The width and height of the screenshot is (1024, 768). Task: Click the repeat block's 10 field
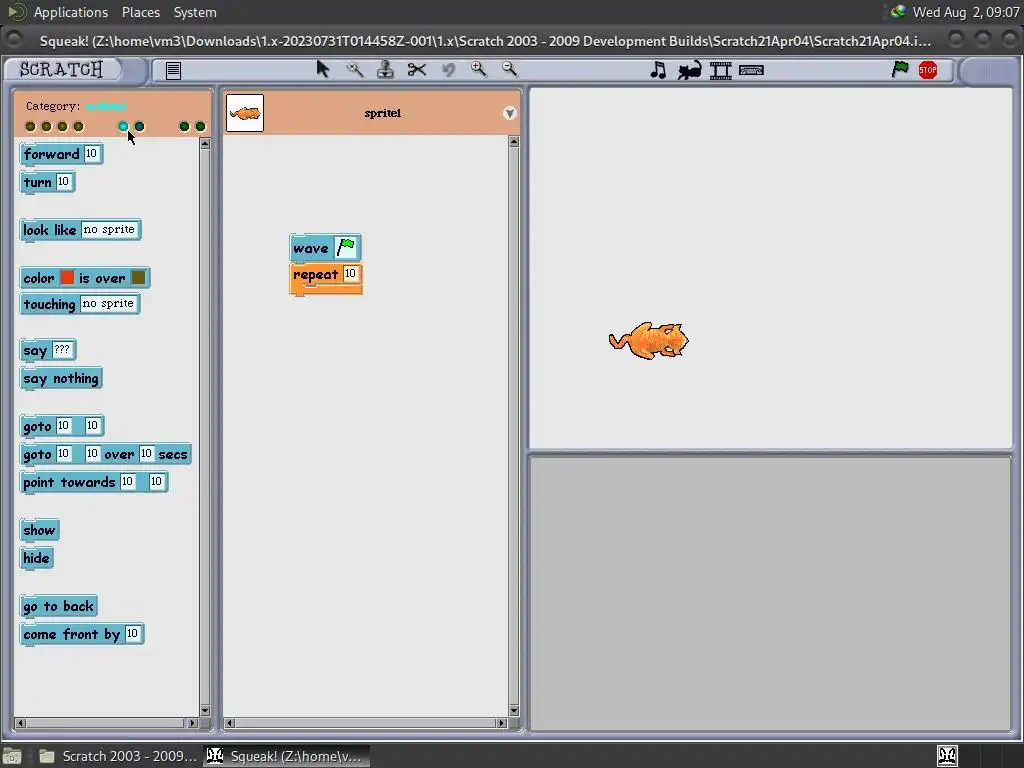click(351, 274)
